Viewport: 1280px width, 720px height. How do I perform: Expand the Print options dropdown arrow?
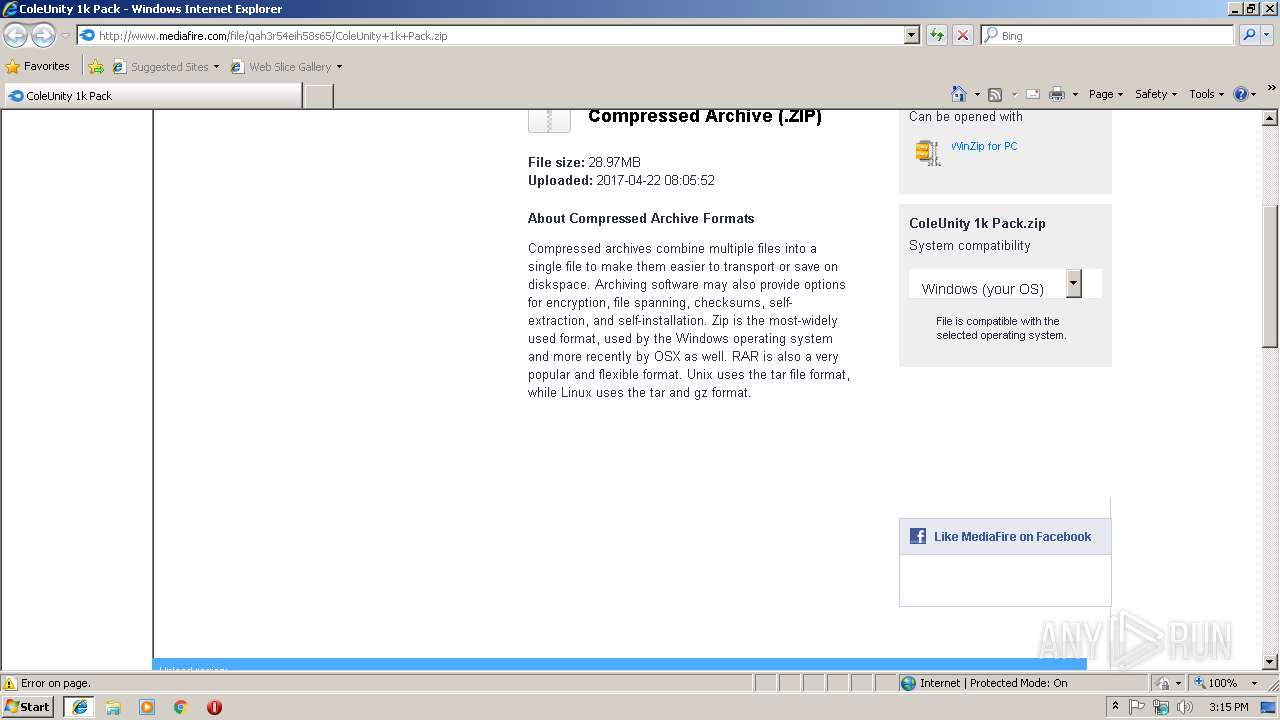click(x=1075, y=94)
